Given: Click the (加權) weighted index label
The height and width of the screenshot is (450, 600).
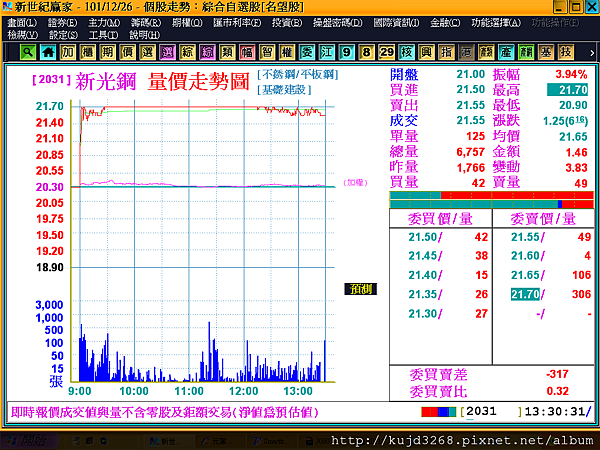Looking at the screenshot, I should tap(355, 183).
